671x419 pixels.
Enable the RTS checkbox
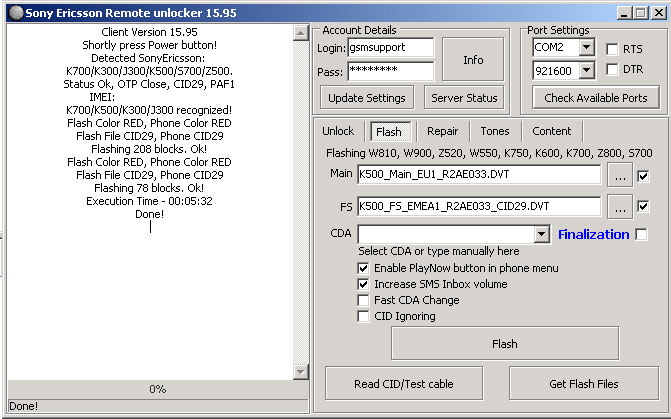coord(612,49)
